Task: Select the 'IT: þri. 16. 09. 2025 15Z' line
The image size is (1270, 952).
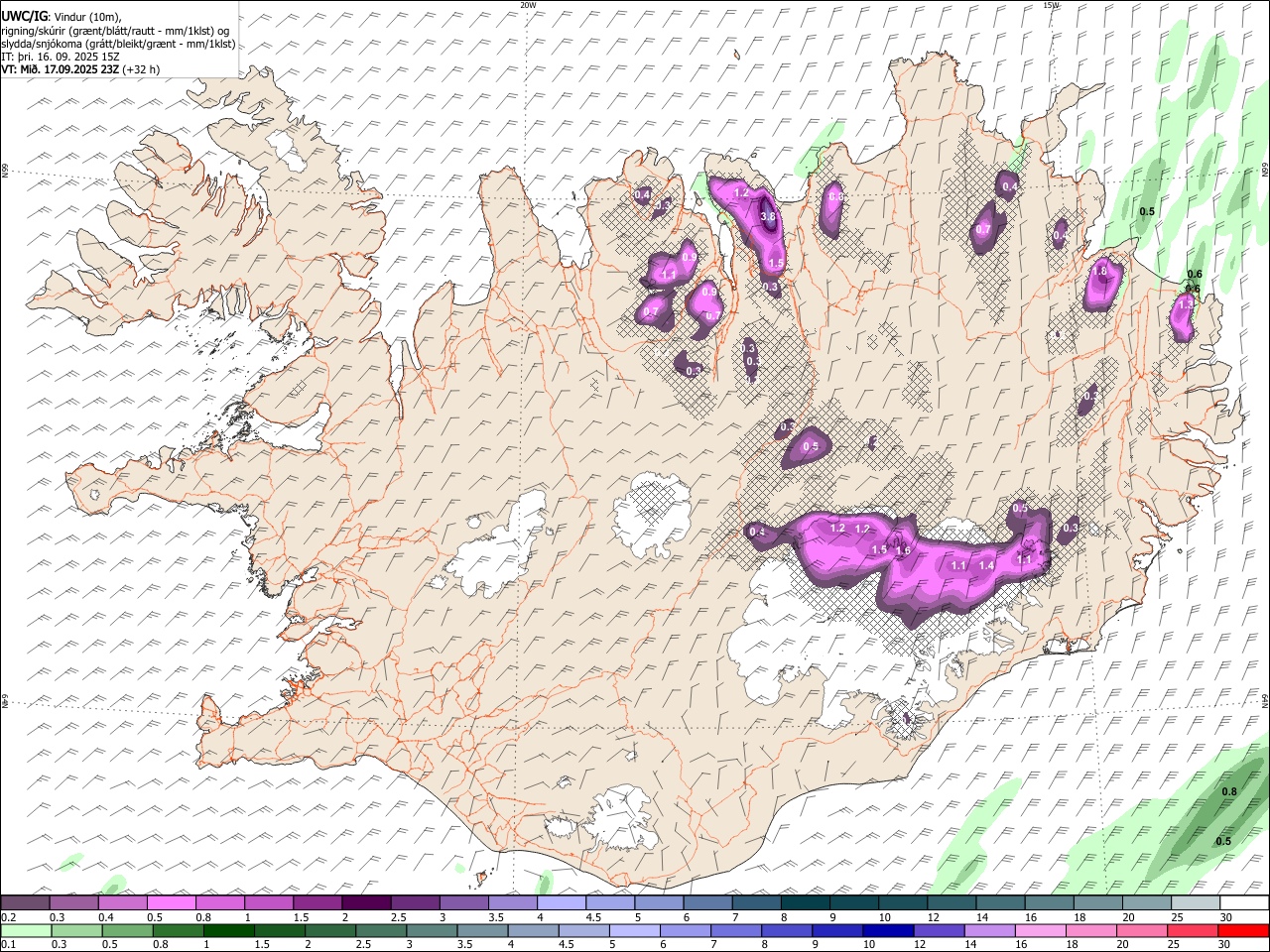Action: [x=60, y=57]
